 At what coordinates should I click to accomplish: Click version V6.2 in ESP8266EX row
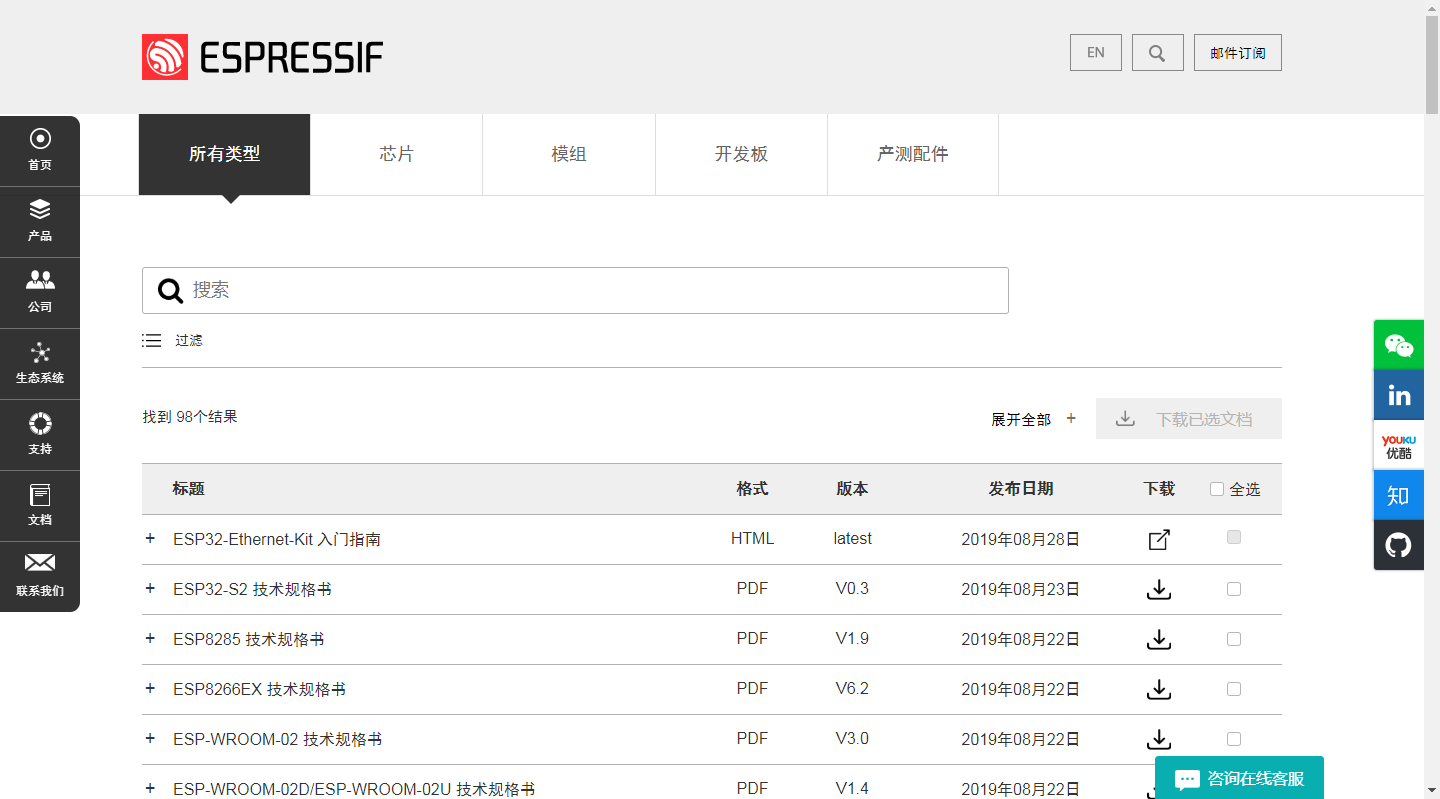click(x=852, y=689)
